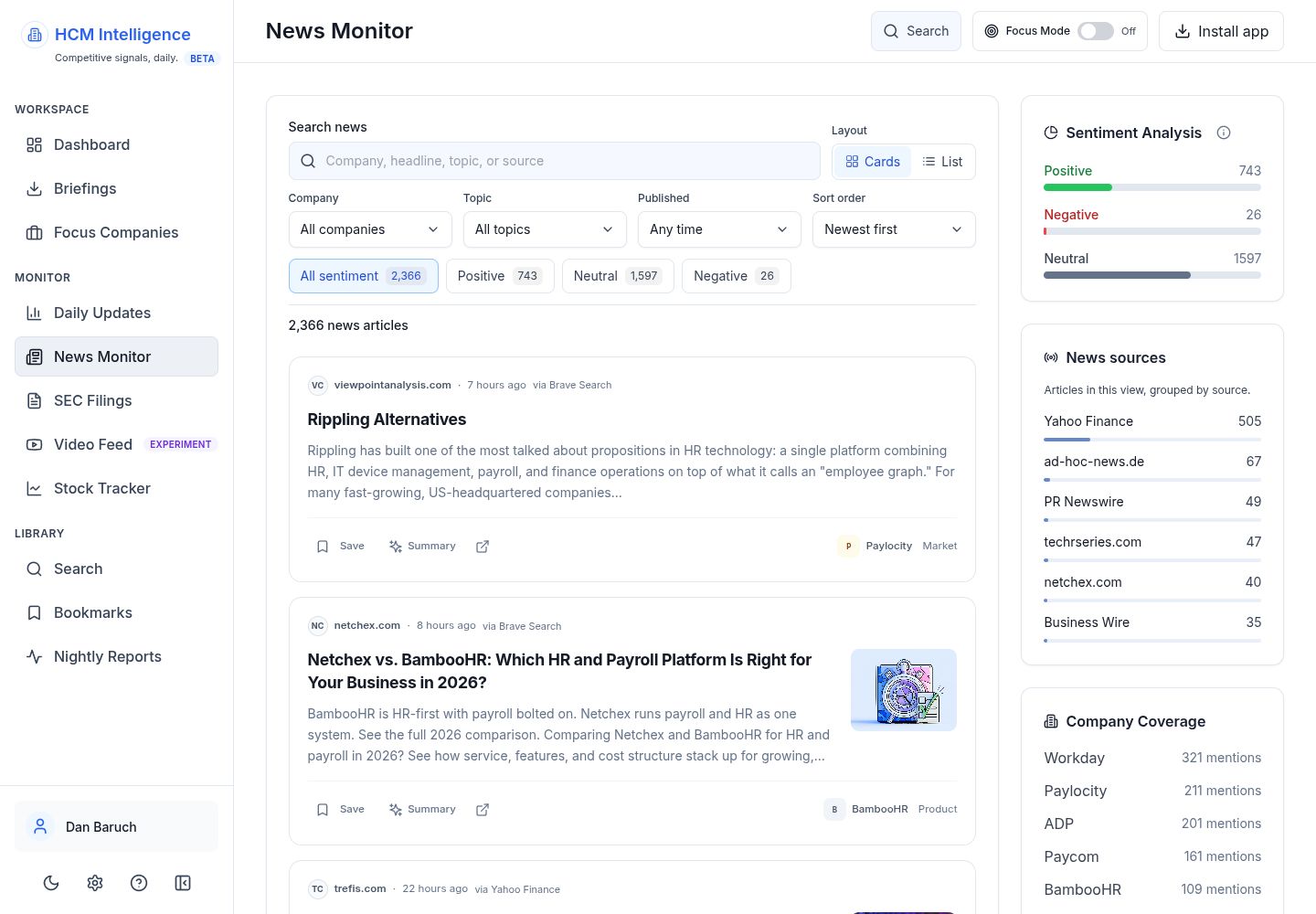Switch layout to List view
This screenshot has width=1316, height=914.
(942, 162)
